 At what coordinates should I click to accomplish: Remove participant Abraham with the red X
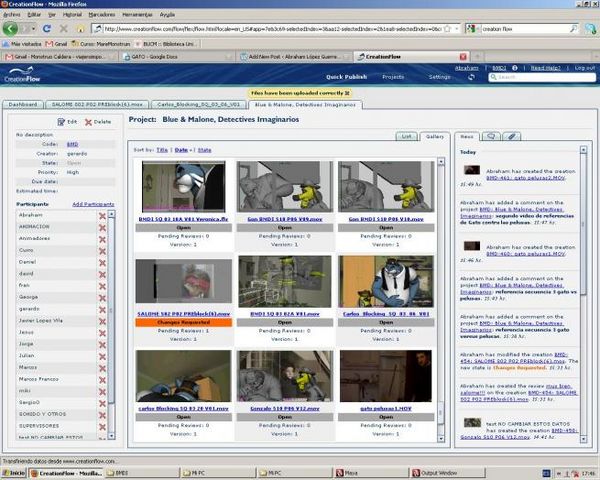pos(102,216)
